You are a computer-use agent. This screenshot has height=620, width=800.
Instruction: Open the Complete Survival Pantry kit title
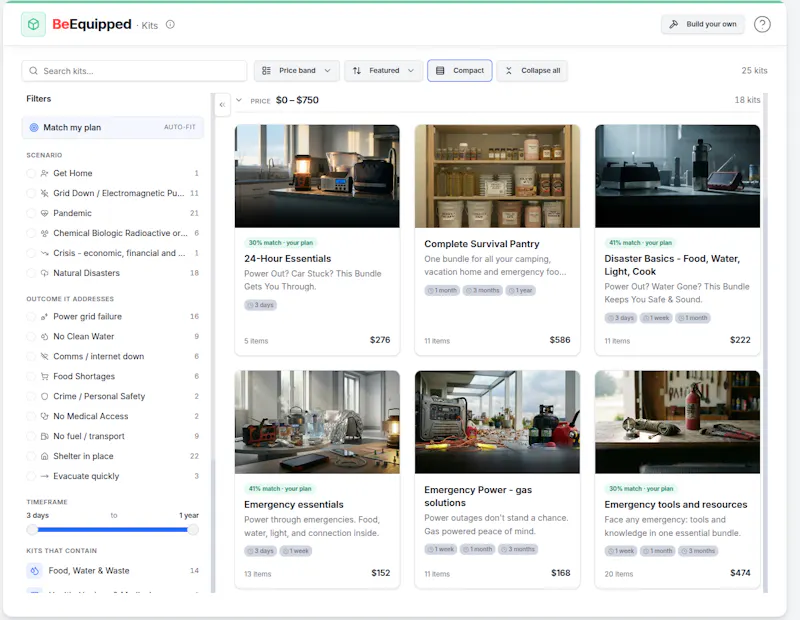pyautogui.click(x=482, y=244)
